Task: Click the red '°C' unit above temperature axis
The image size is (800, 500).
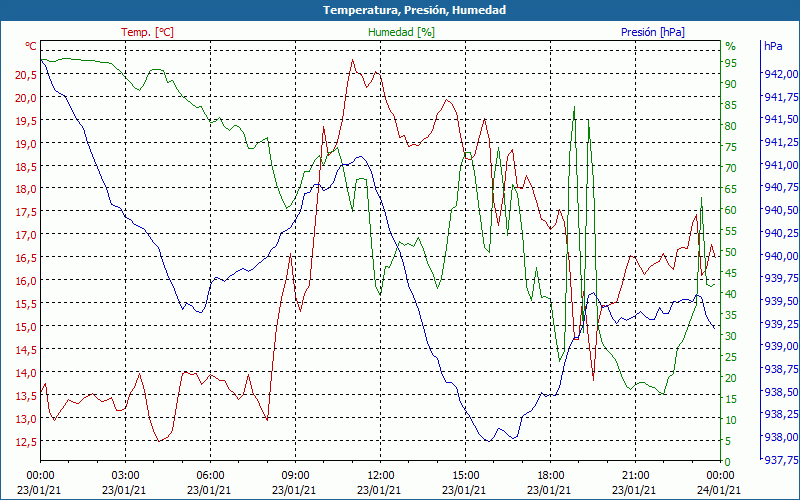Action: point(31,46)
